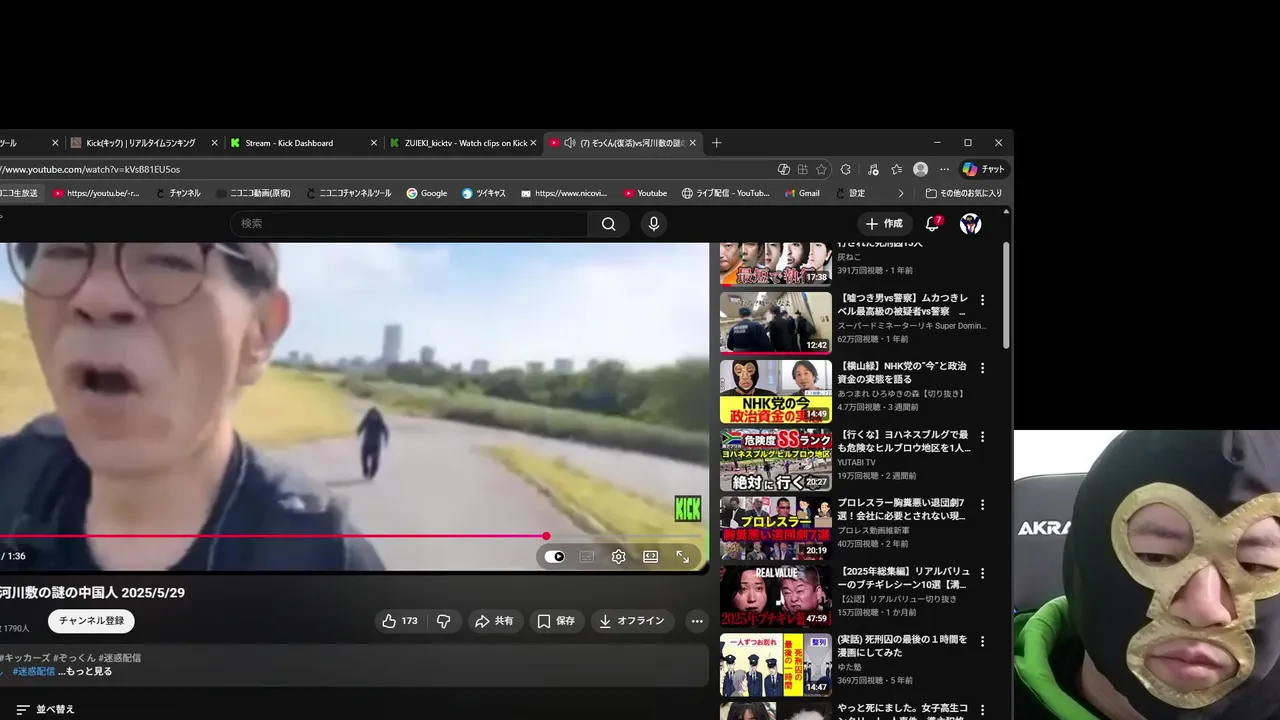The image size is (1280, 720).
Task: Show more bookmarks with the chevron
Action: coord(900,193)
